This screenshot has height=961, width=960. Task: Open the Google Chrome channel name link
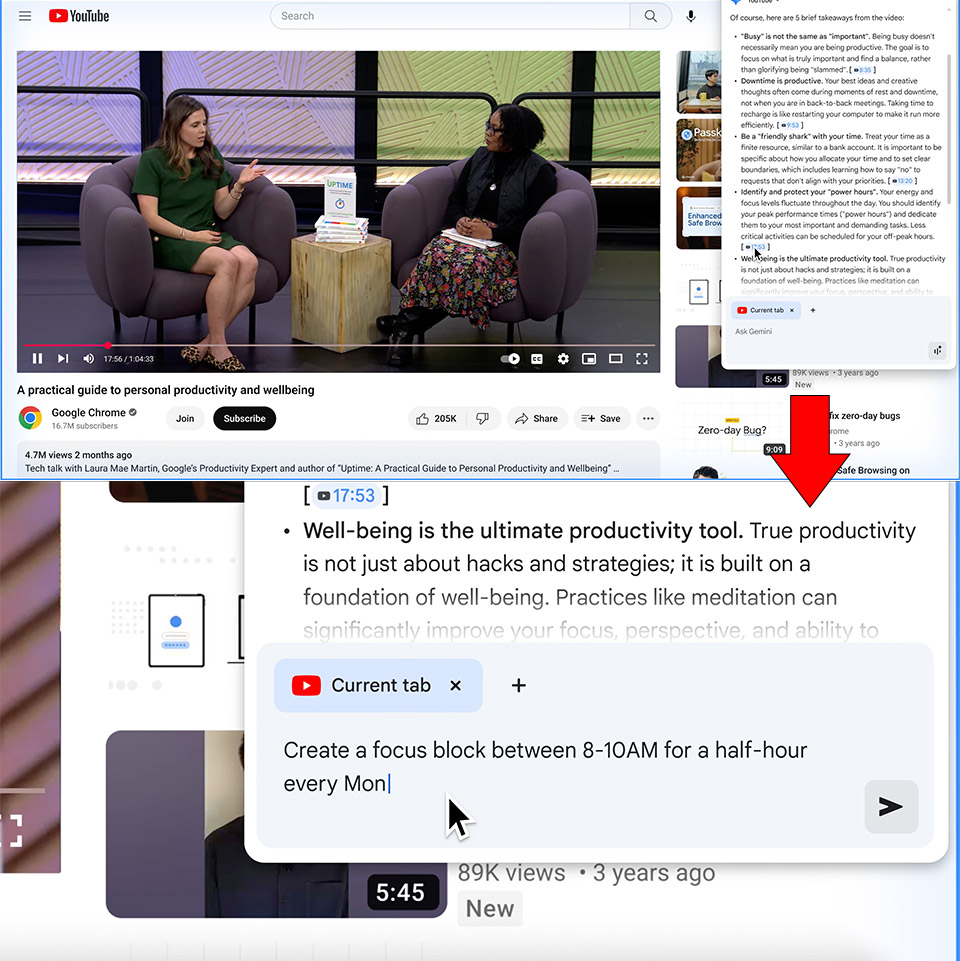88,412
